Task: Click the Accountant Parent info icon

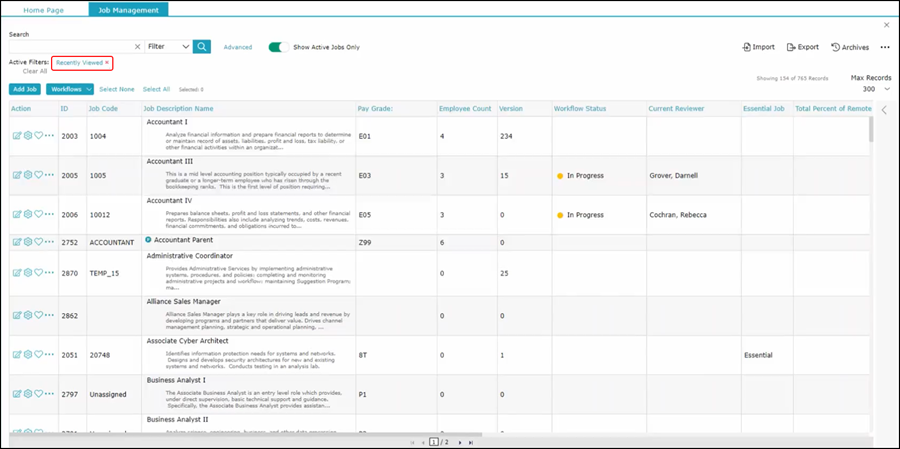Action: pyautogui.click(x=148, y=240)
